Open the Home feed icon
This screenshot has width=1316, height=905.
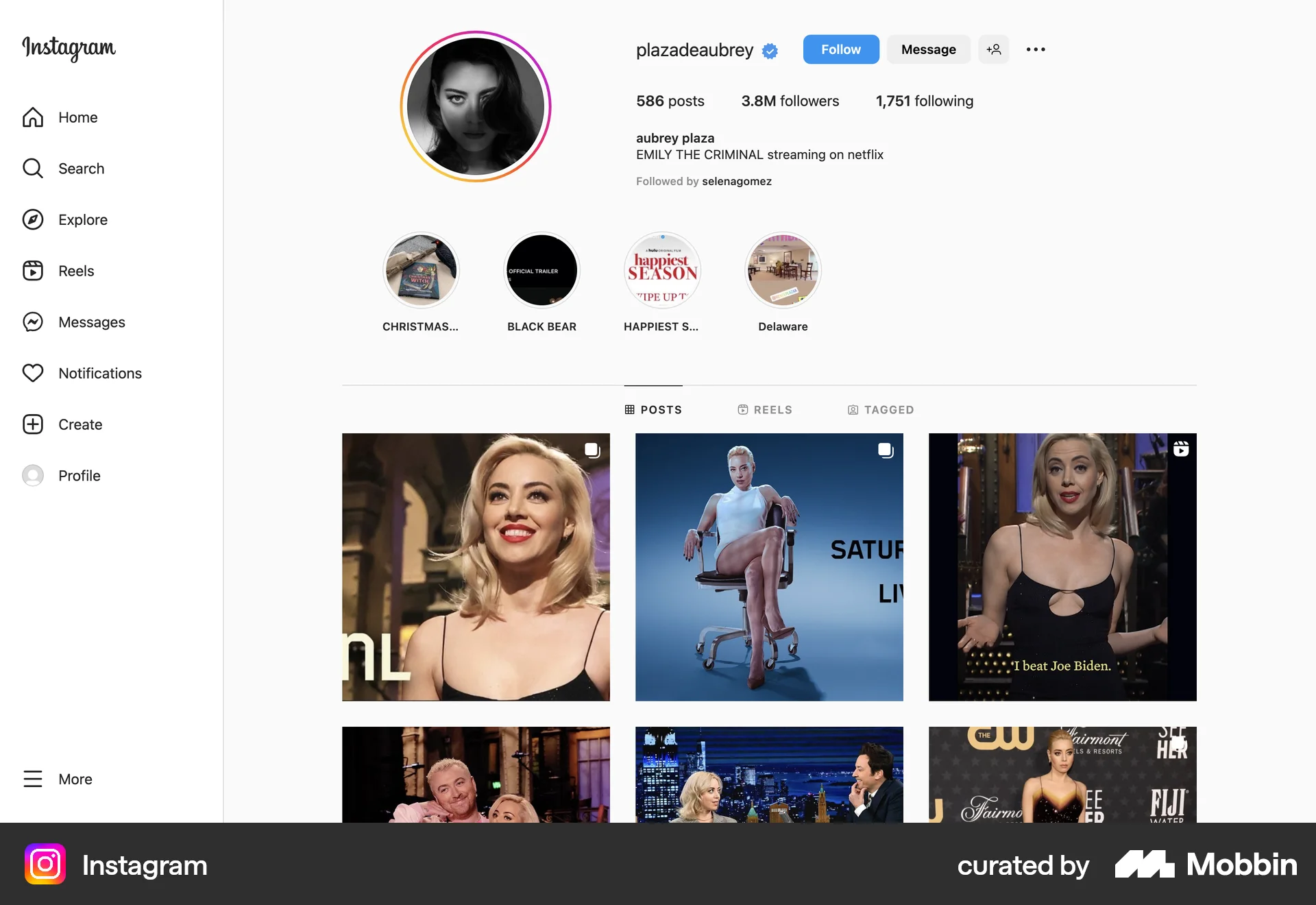pos(33,117)
